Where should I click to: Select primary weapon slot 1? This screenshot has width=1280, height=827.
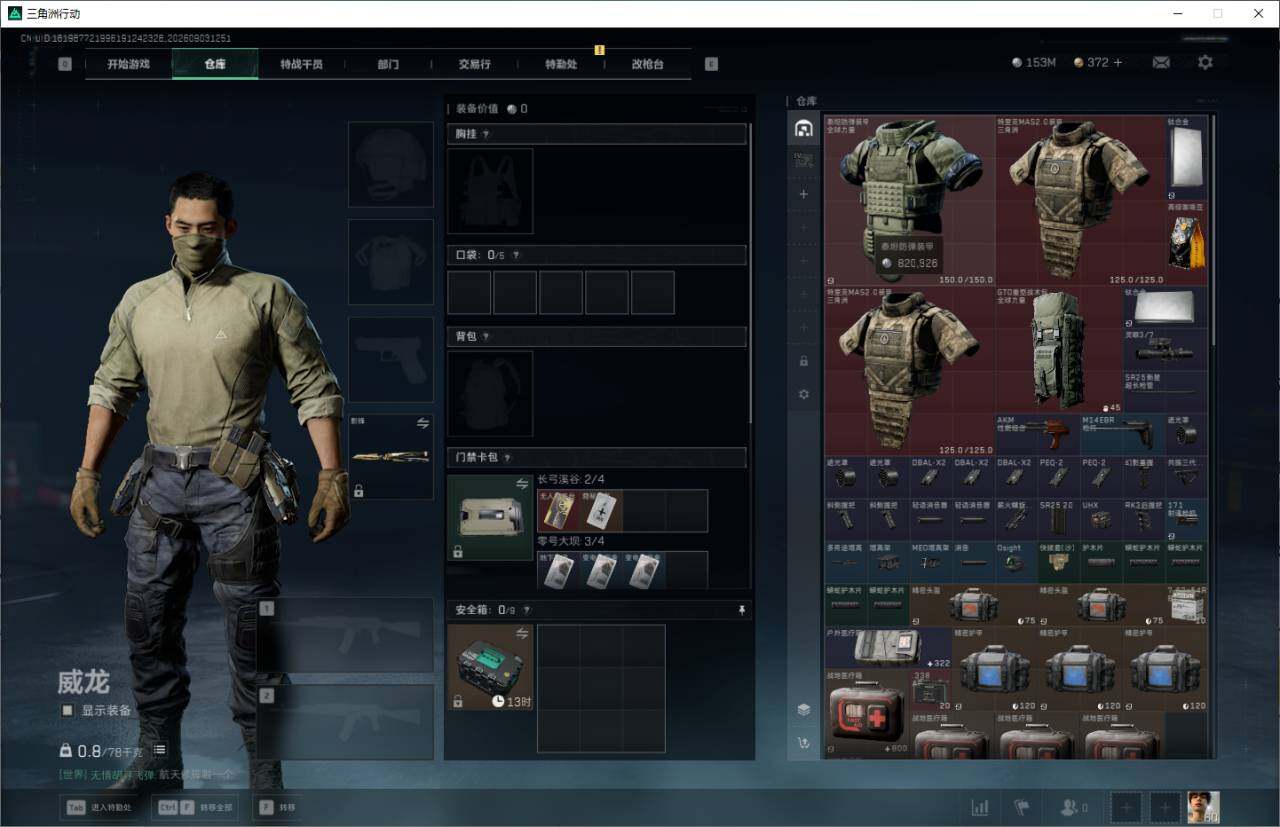pos(346,635)
